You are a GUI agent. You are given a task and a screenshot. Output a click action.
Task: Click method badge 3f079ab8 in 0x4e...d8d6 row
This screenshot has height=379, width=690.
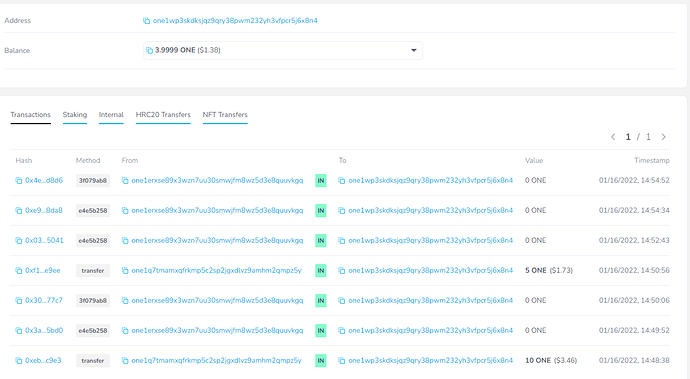click(93, 180)
